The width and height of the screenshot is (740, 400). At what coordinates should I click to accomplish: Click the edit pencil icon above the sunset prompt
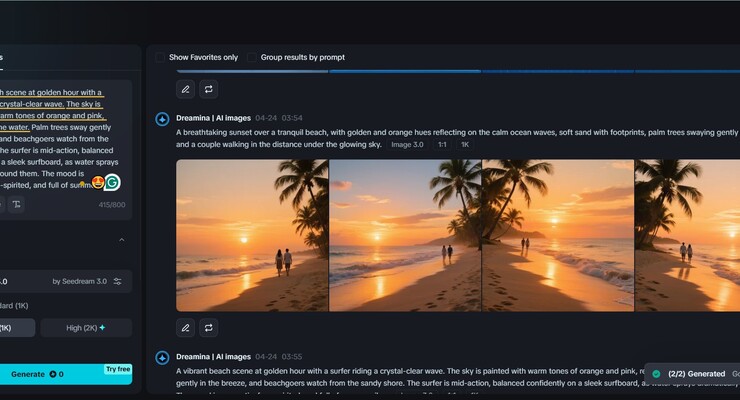[186, 89]
